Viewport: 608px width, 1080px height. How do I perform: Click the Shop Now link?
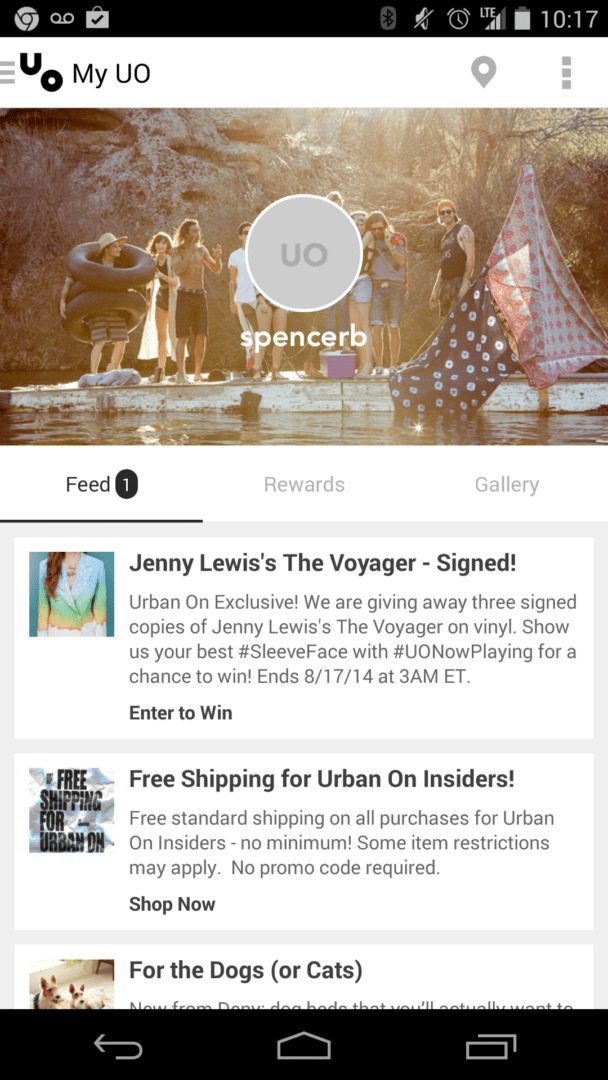(172, 904)
